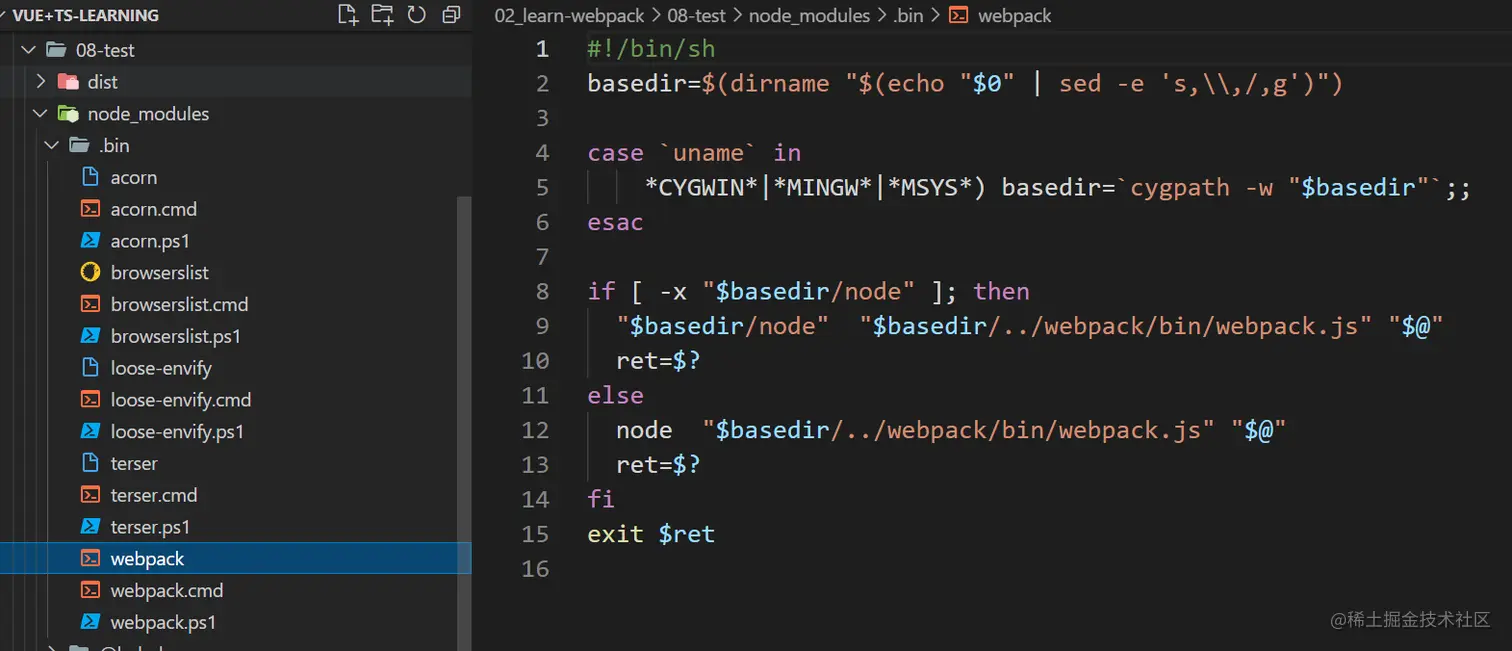Click breadcrumb .bin

908,16
